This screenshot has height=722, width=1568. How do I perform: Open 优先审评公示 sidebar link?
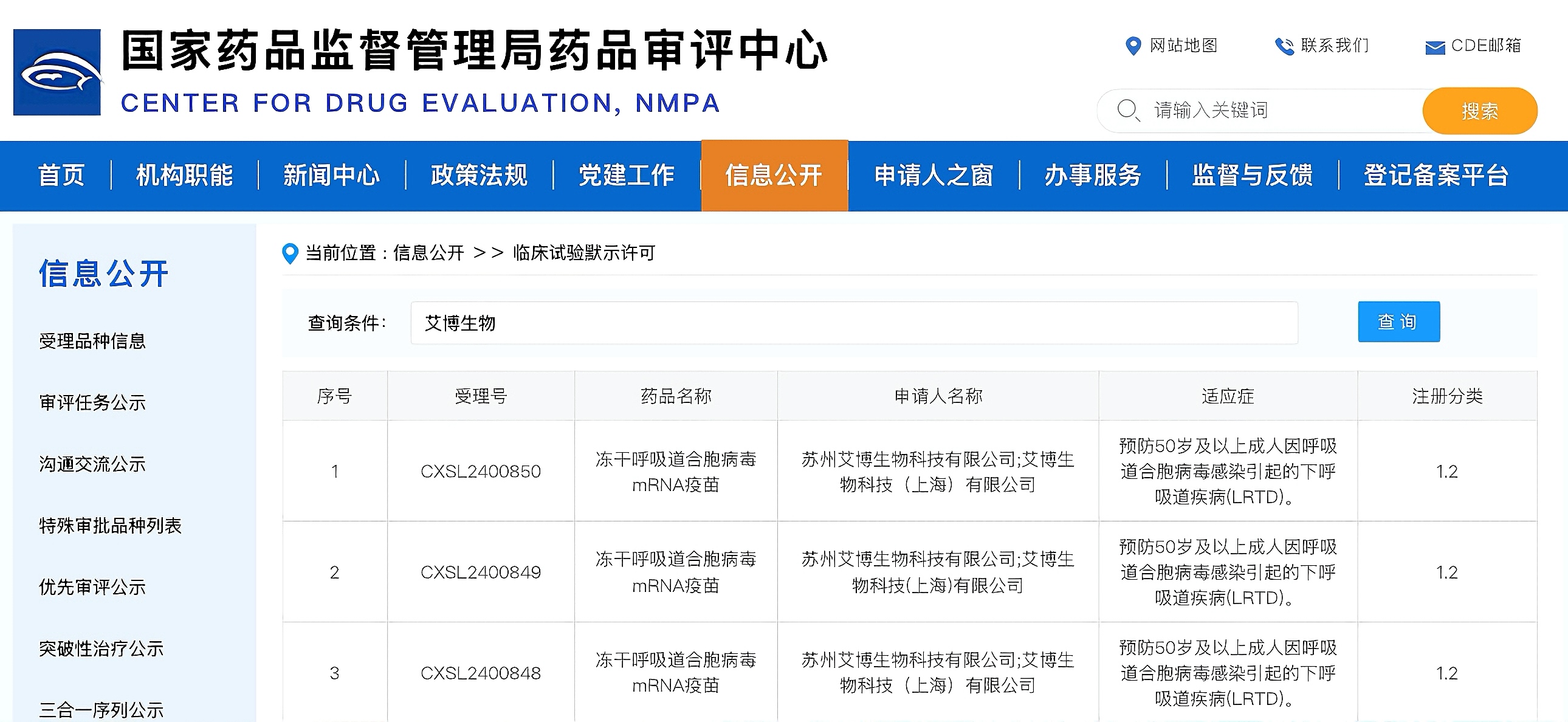pyautogui.click(x=92, y=587)
